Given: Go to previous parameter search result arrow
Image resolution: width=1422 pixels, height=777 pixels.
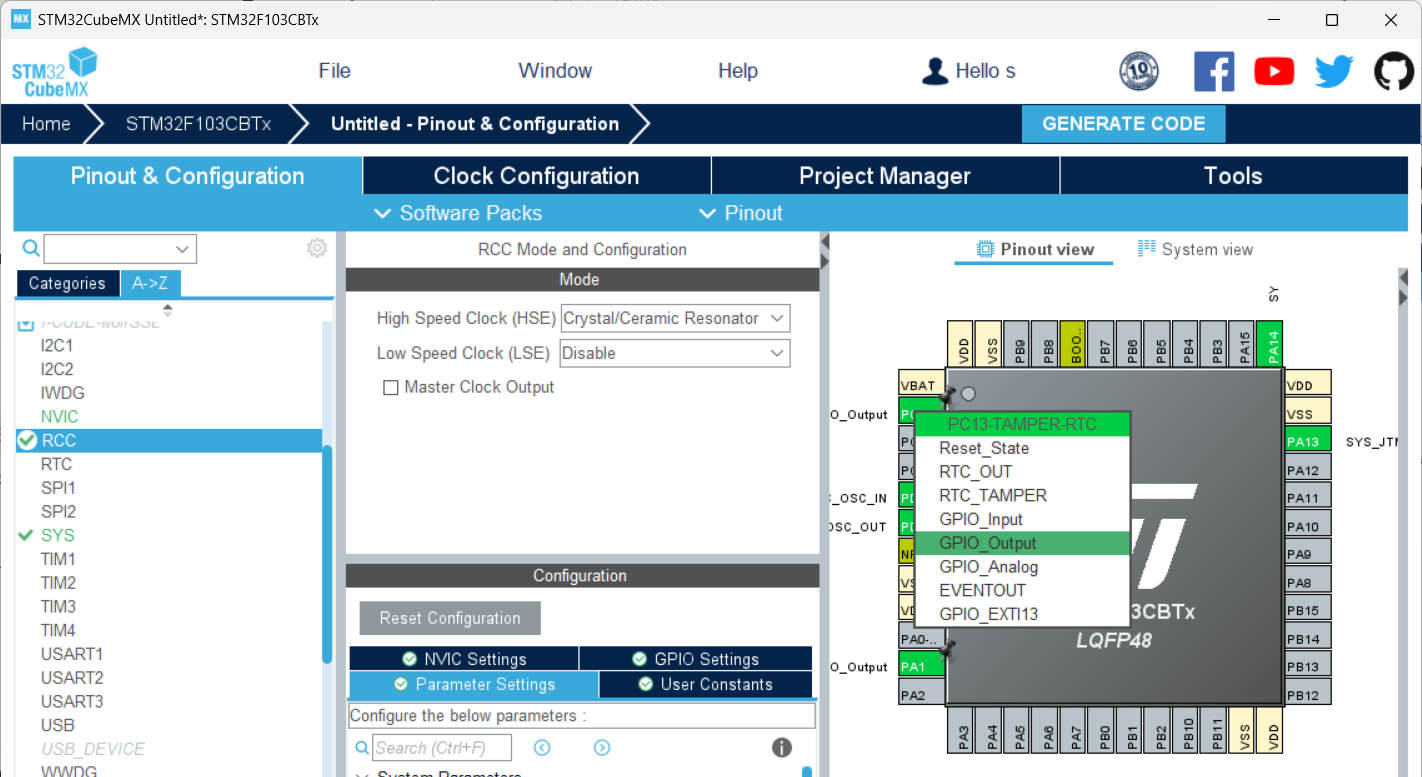Looking at the screenshot, I should tap(542, 748).
